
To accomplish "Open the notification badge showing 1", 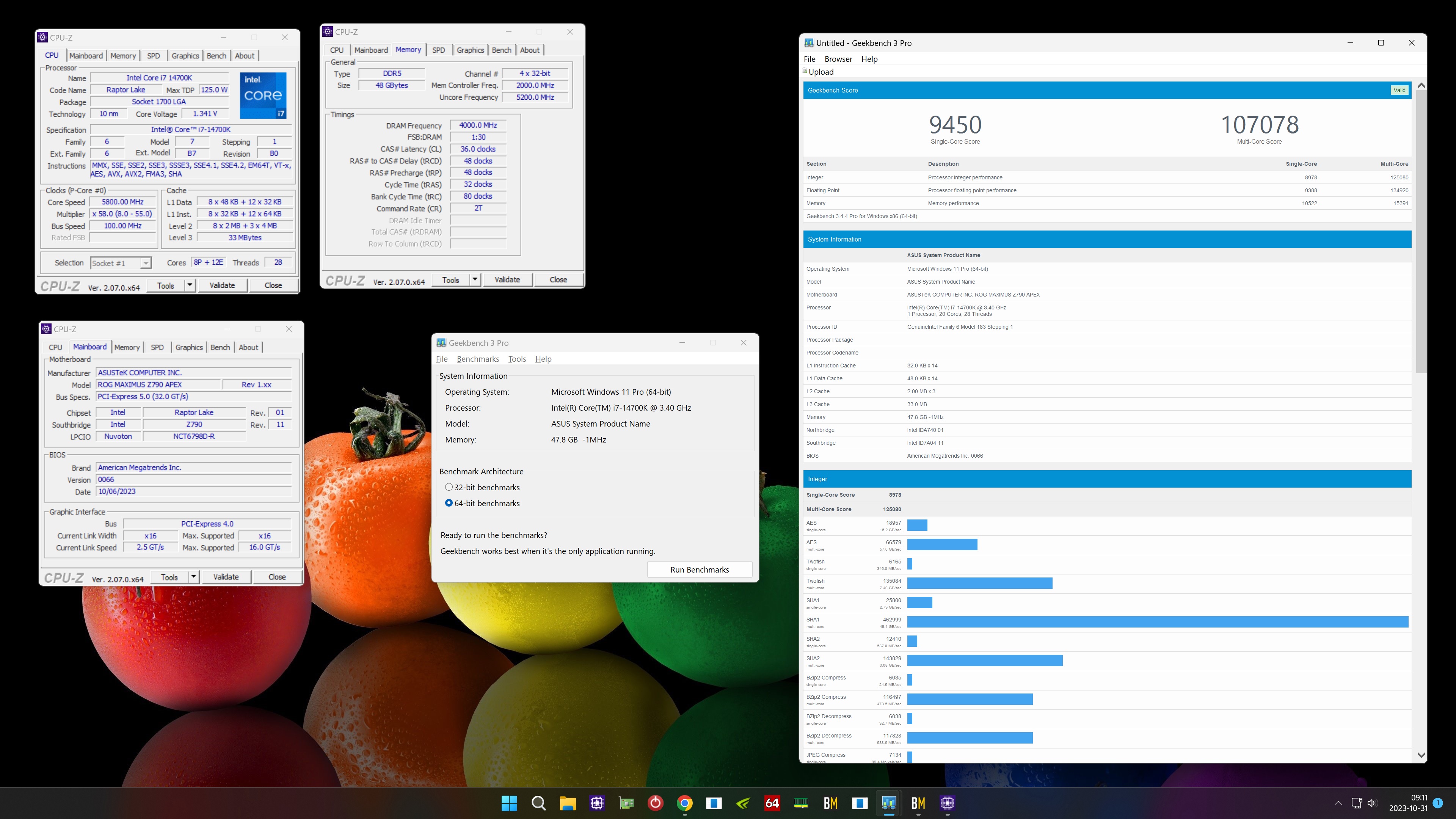I will [1438, 803].
